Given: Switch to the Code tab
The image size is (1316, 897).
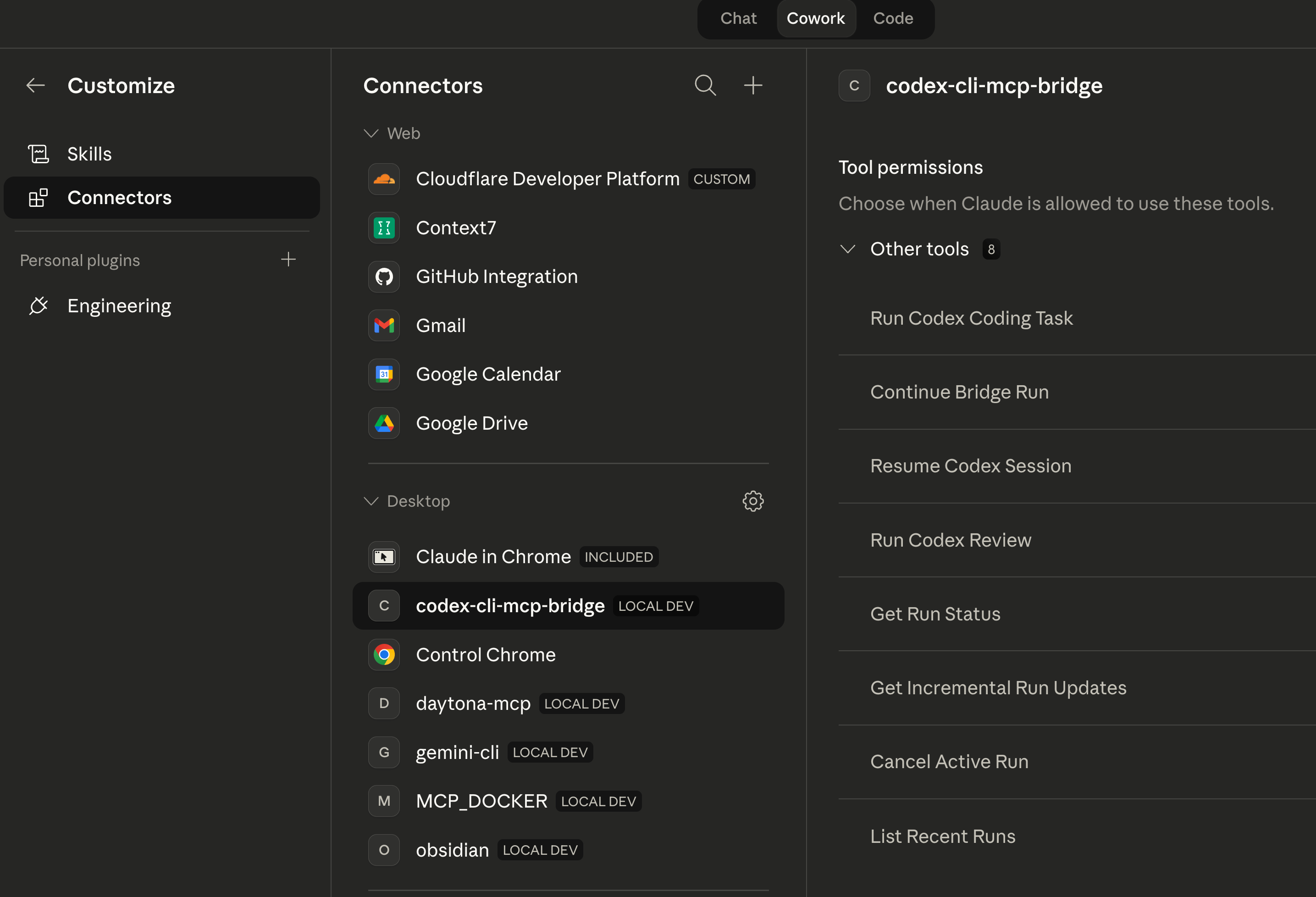Looking at the screenshot, I should (892, 19).
